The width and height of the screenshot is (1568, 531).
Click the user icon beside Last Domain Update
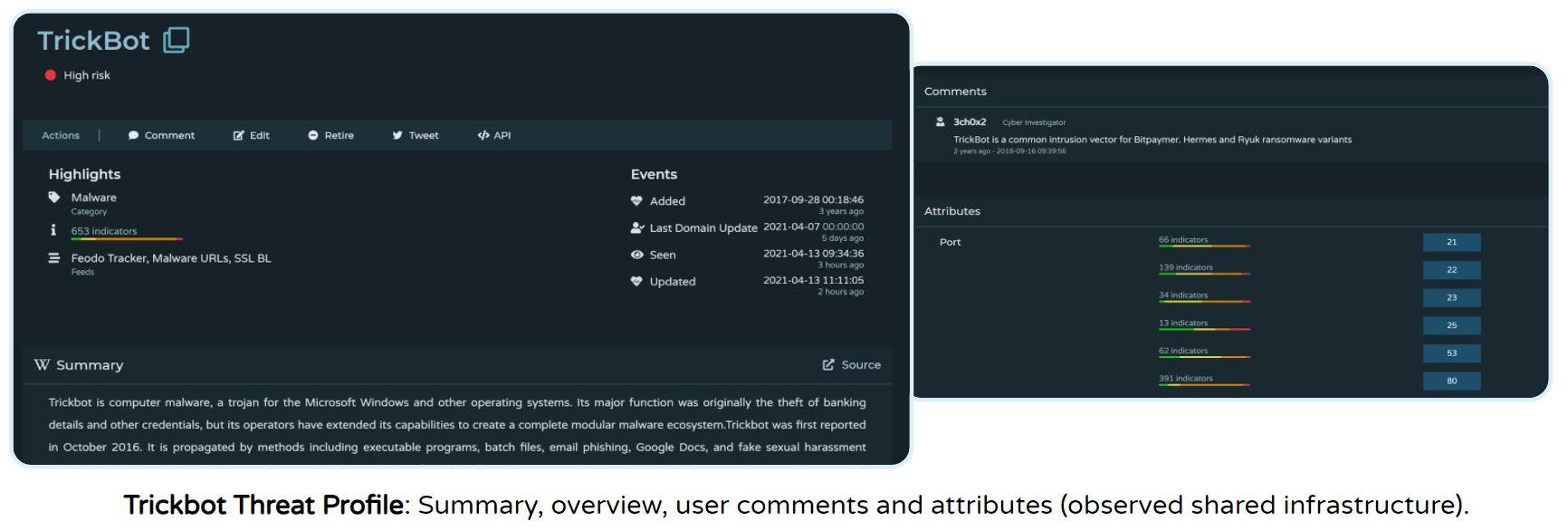click(x=637, y=228)
